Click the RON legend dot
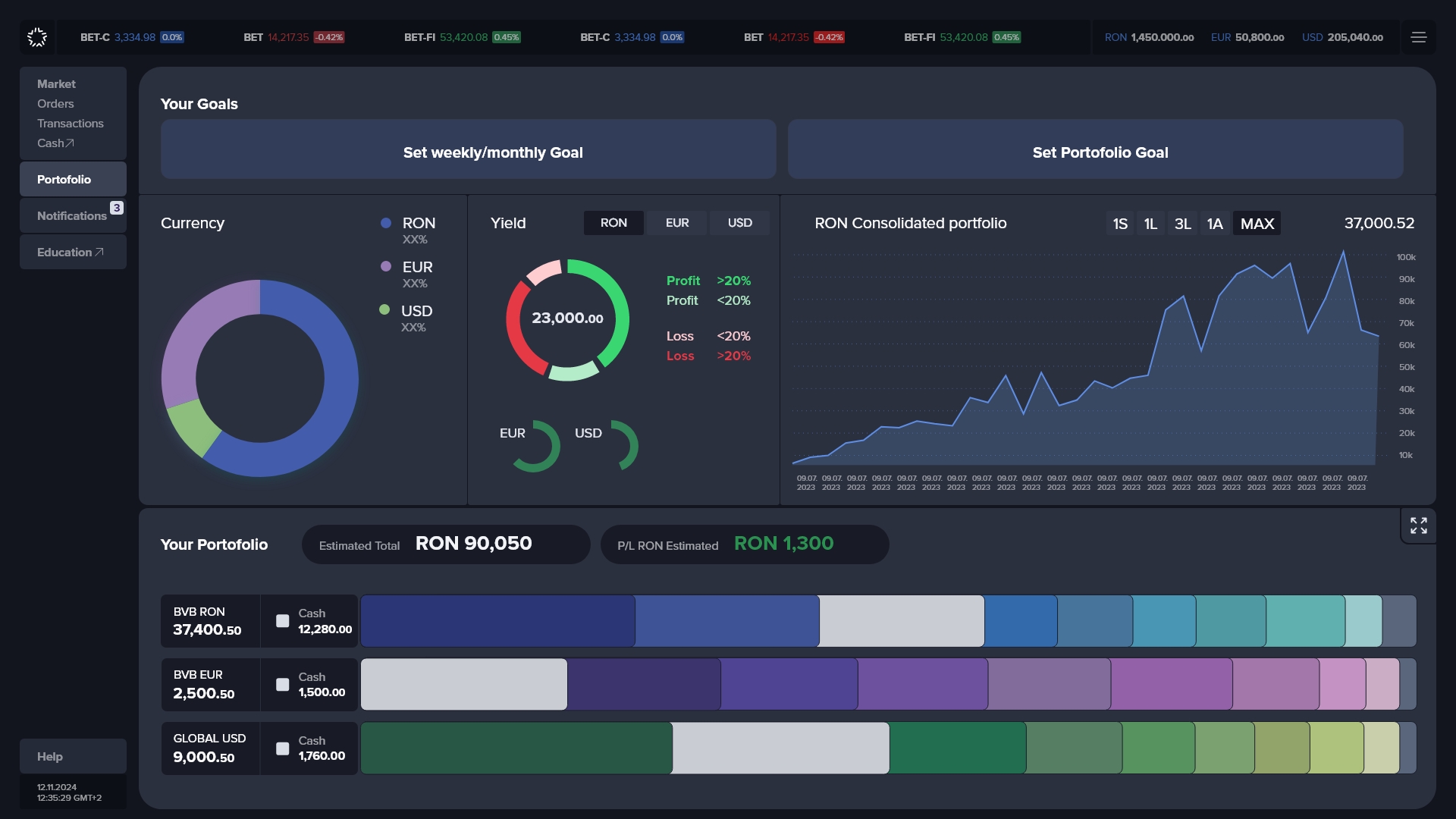This screenshot has width=1456, height=819. click(x=386, y=223)
